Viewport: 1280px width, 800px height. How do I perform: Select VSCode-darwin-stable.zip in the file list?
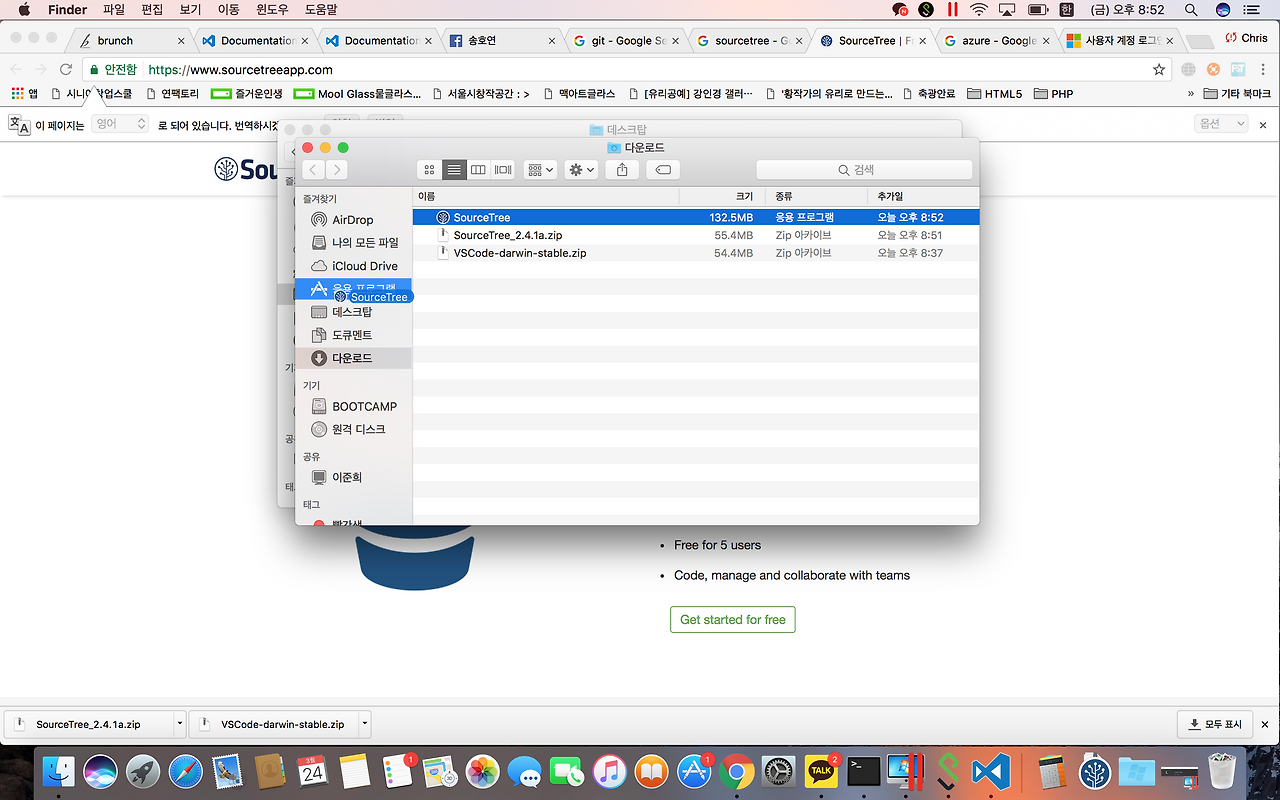click(x=696, y=253)
